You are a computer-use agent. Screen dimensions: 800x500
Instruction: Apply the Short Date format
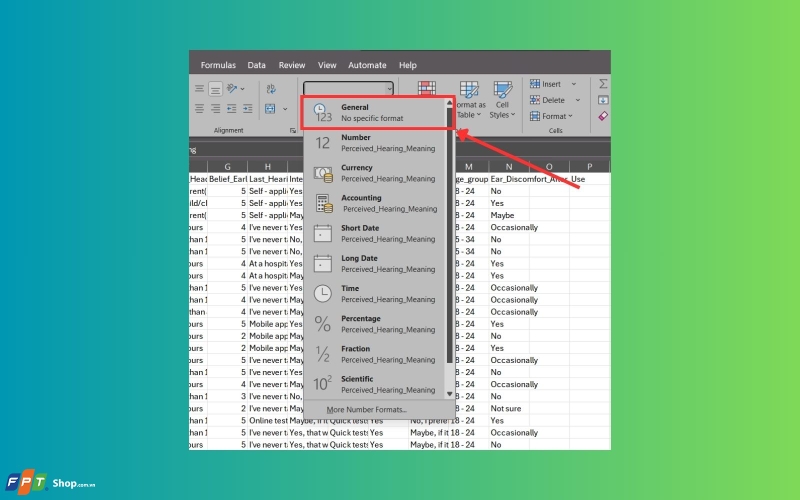pos(375,233)
